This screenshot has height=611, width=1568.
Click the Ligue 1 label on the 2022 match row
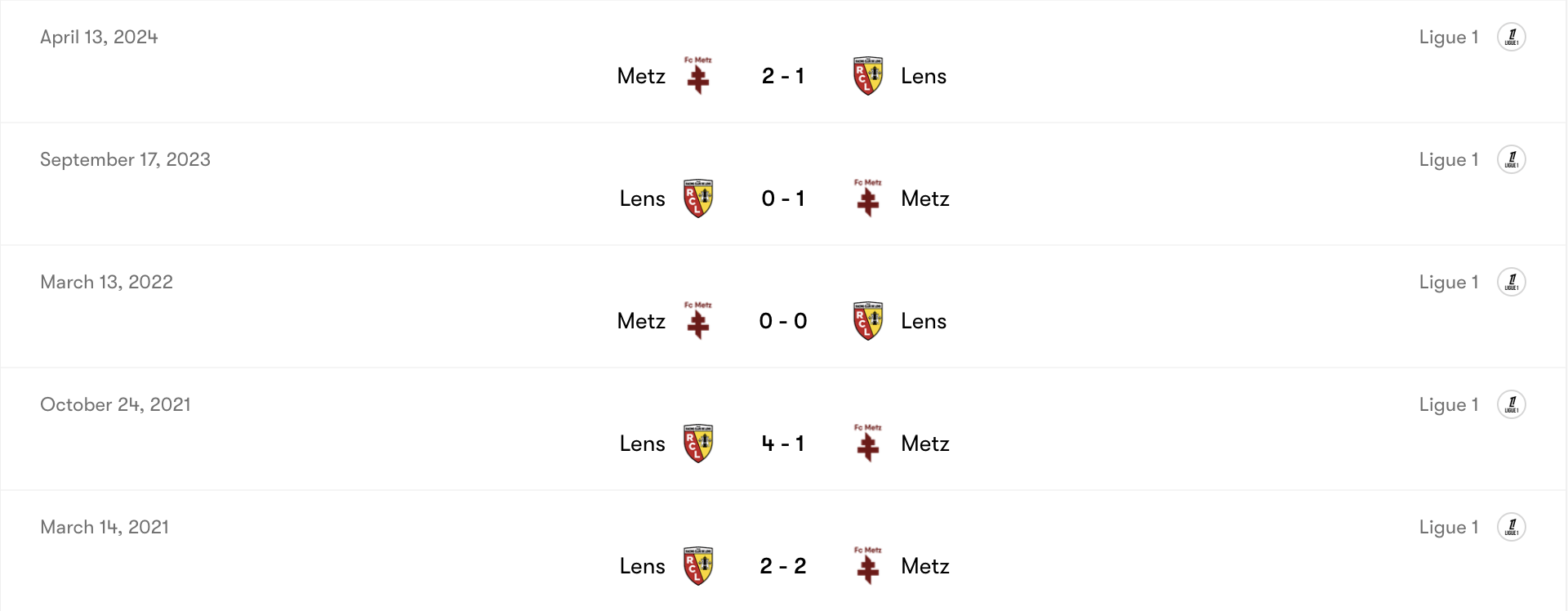pyautogui.click(x=1448, y=281)
